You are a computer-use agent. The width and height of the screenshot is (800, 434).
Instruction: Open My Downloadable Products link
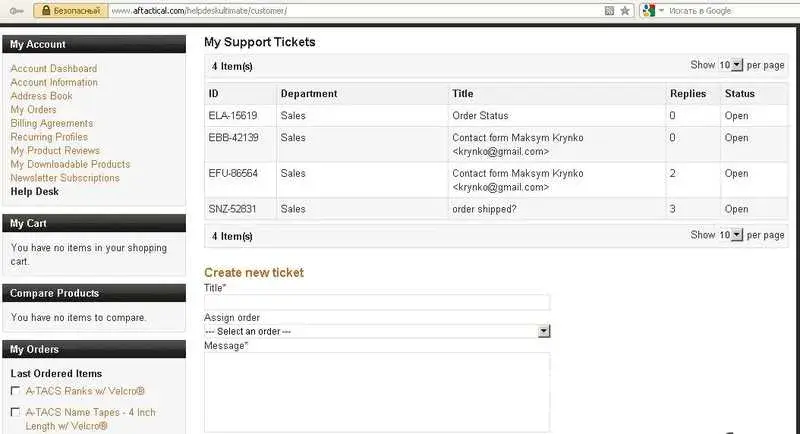coord(70,164)
